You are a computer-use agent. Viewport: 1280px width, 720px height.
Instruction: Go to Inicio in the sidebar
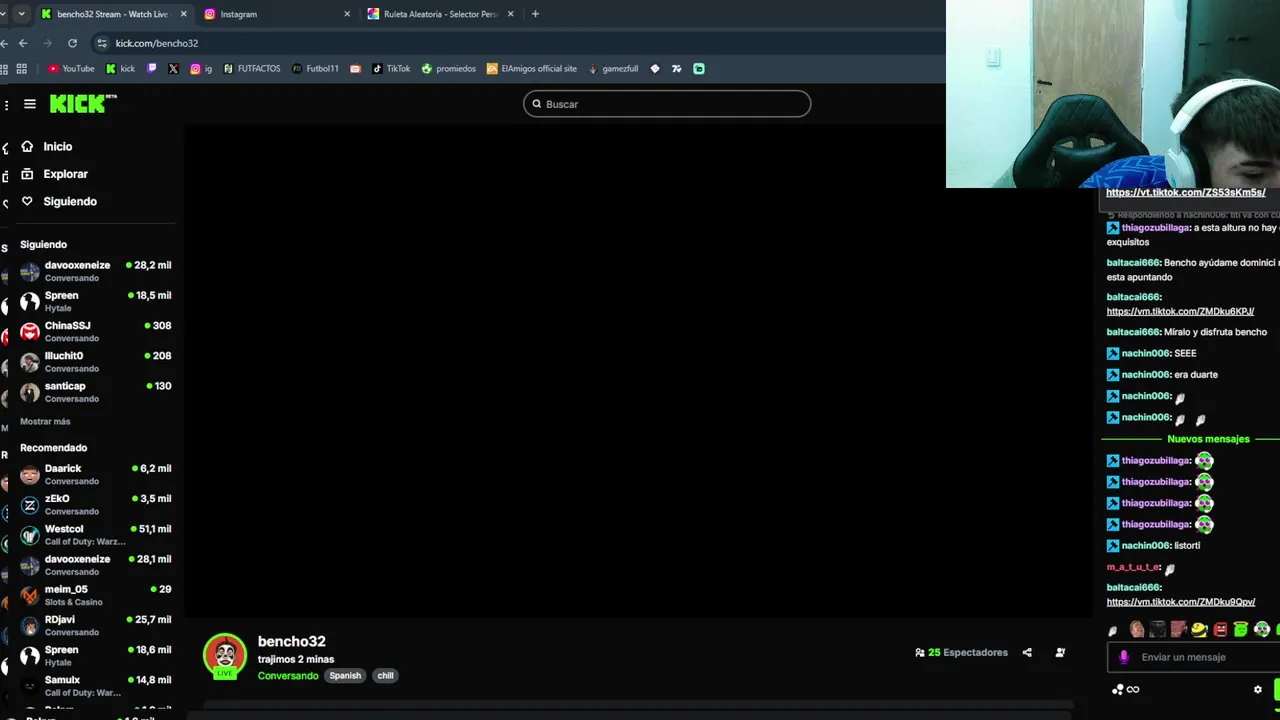coord(58,147)
